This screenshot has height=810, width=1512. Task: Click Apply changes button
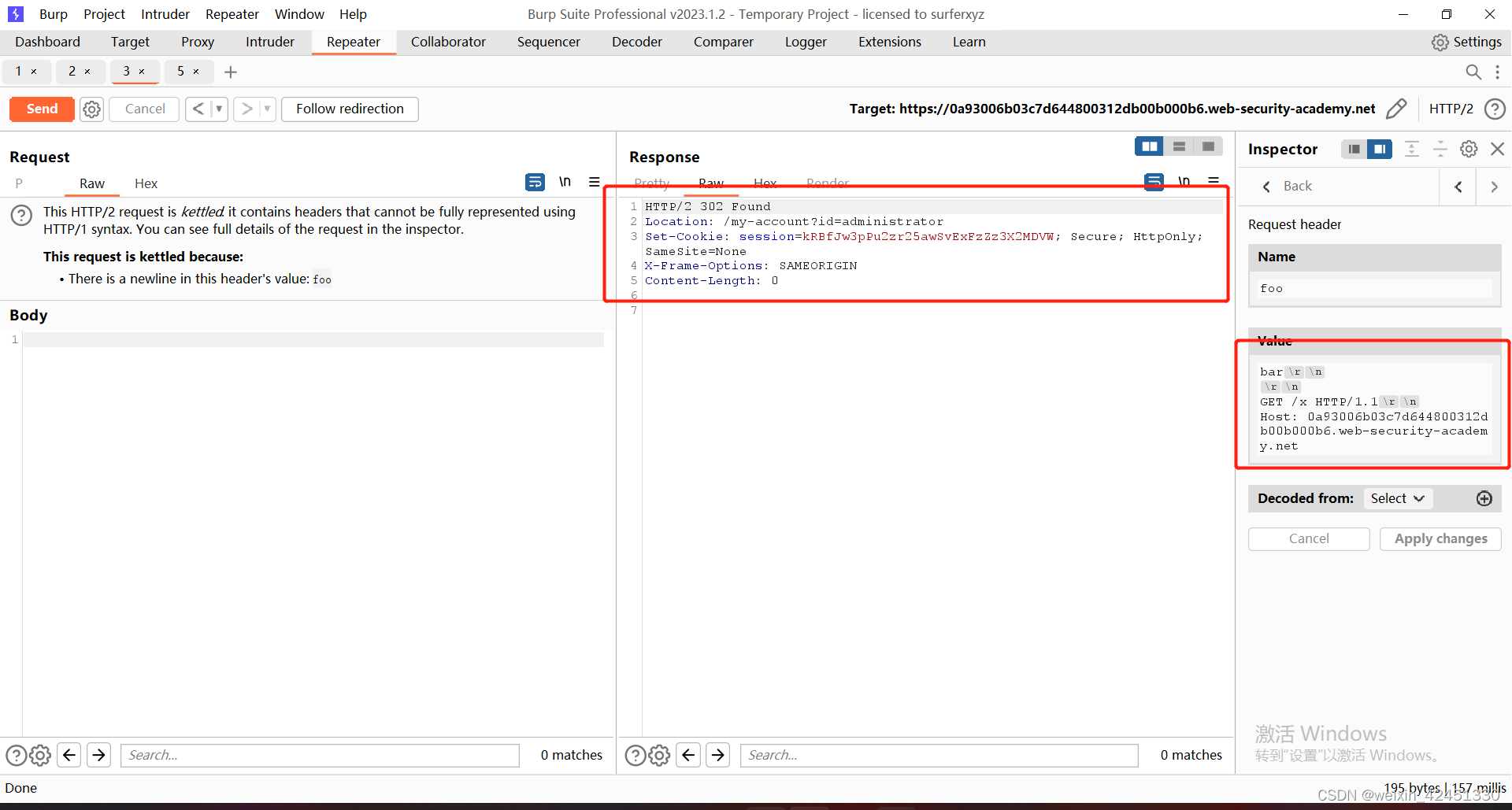1440,538
